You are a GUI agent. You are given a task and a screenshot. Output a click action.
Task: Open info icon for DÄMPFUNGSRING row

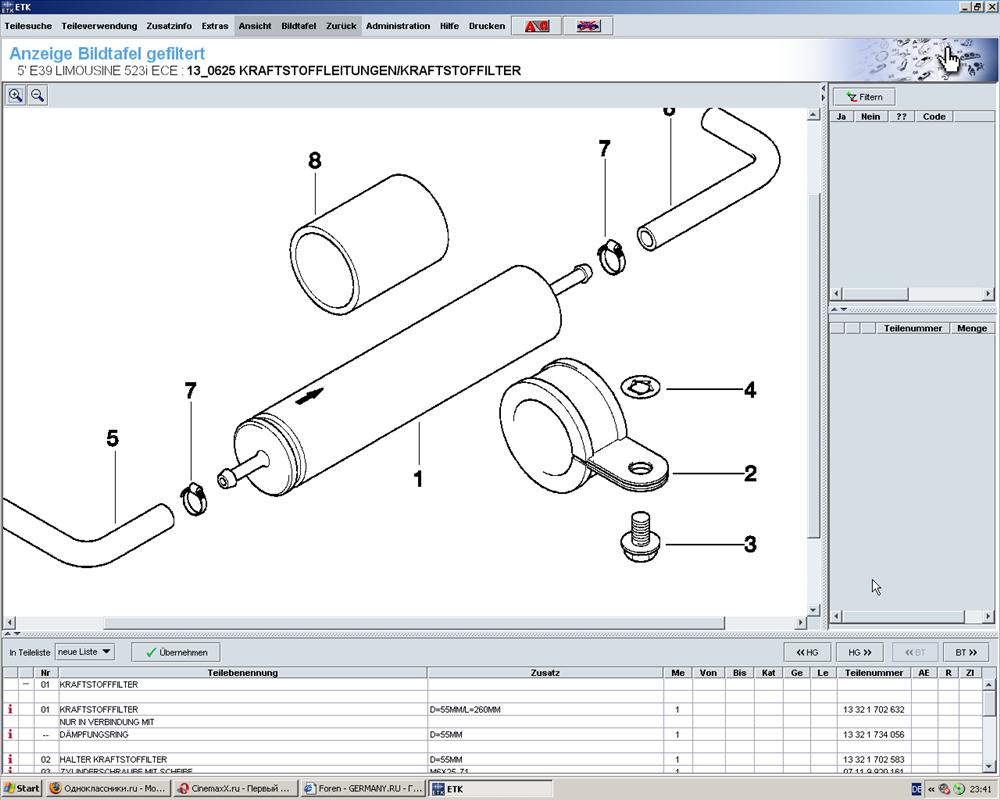[x=10, y=734]
